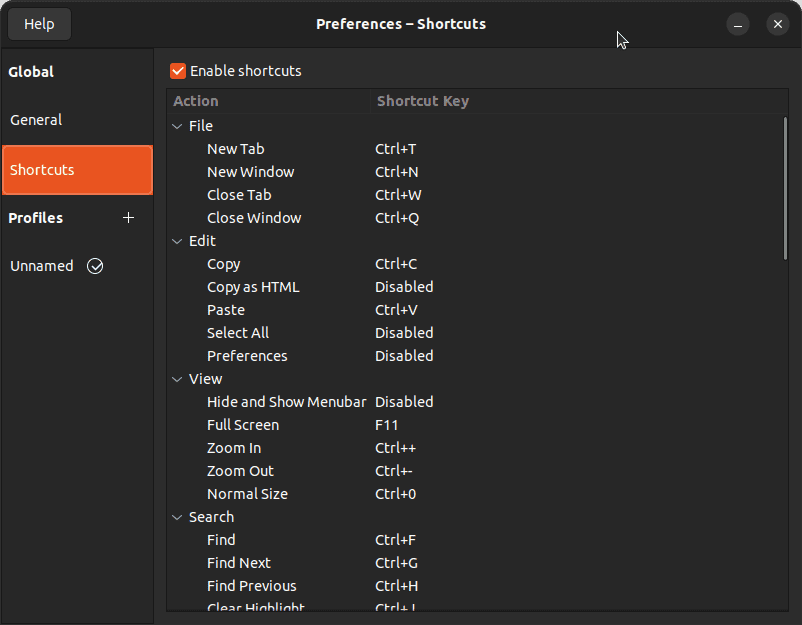Select the Copy action row
Image resolution: width=802 pixels, height=625 pixels.
224,264
